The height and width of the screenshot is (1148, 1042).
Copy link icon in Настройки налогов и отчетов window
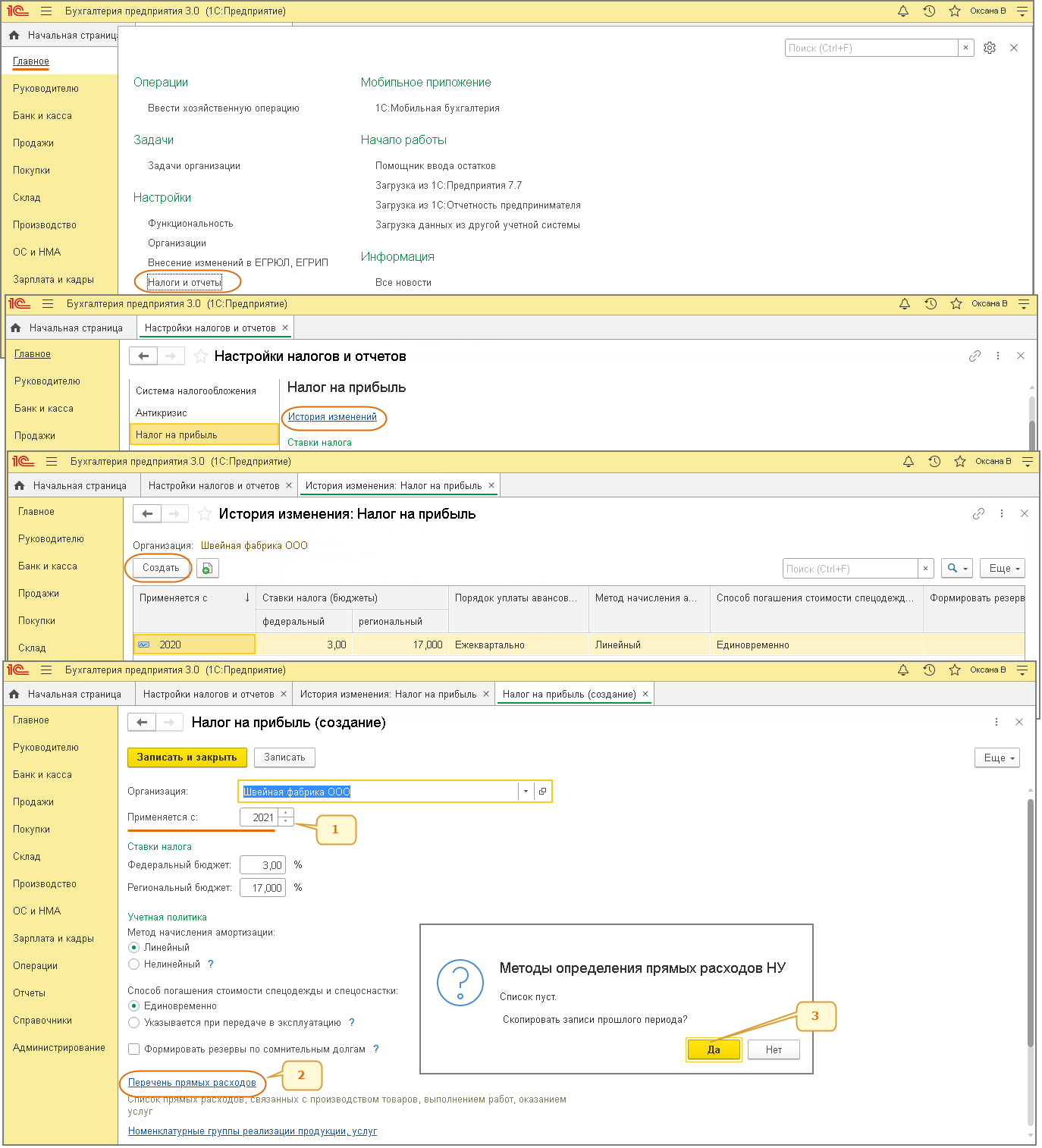coord(975,356)
